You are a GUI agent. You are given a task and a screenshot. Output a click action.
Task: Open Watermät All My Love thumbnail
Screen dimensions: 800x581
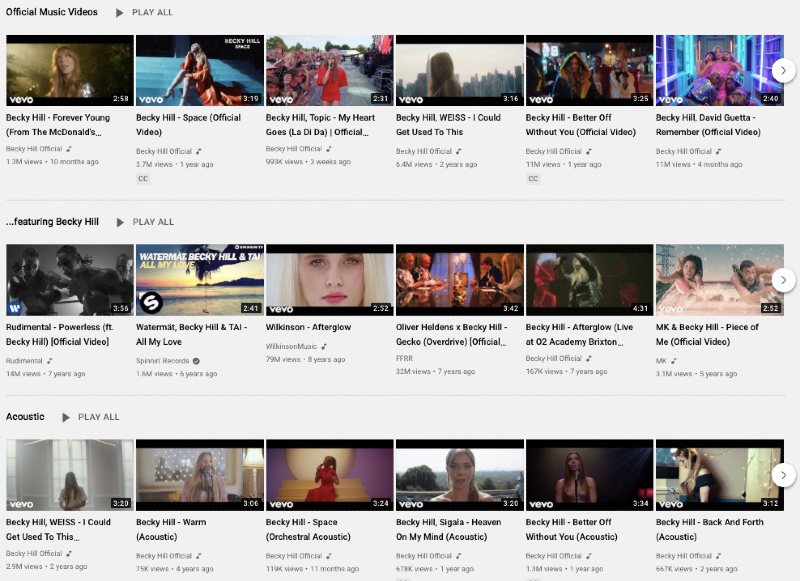point(200,280)
